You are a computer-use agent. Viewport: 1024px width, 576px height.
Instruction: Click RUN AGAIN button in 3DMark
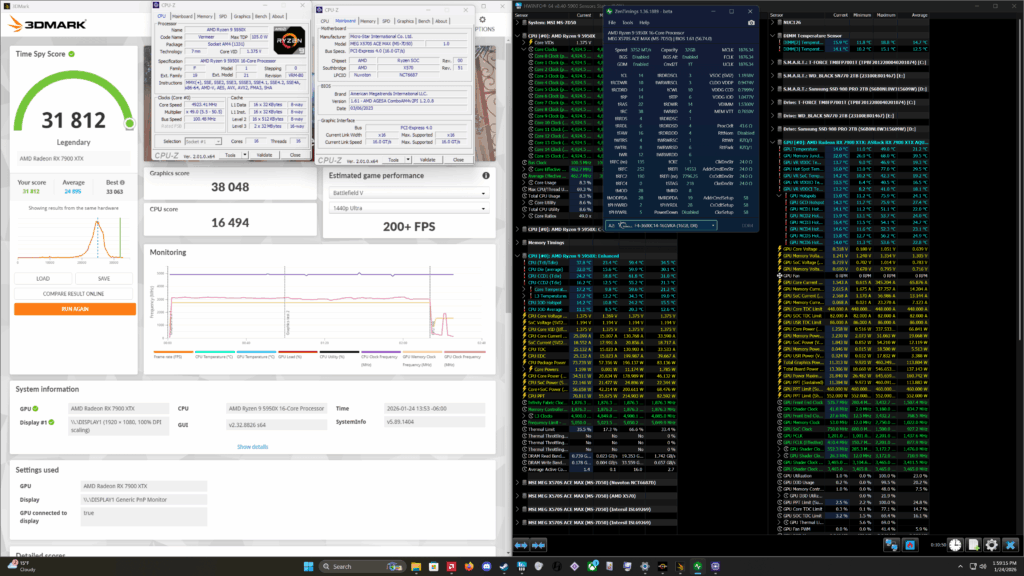[75, 309]
